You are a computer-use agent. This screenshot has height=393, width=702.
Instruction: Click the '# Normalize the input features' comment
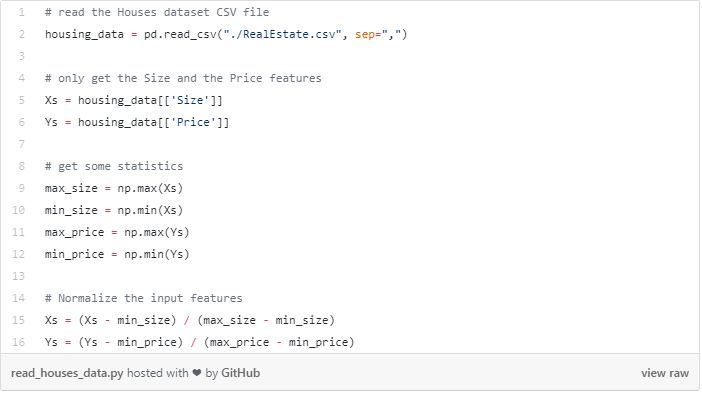(x=143, y=298)
